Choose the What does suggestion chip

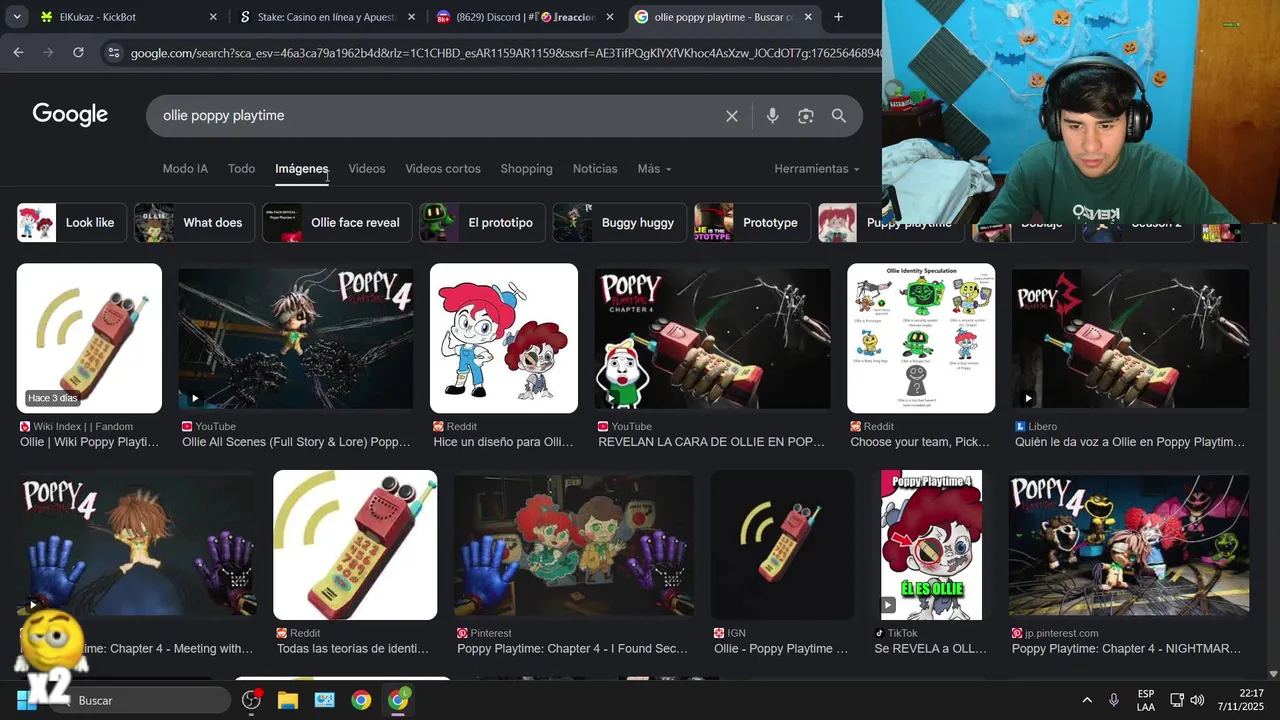[195, 223]
